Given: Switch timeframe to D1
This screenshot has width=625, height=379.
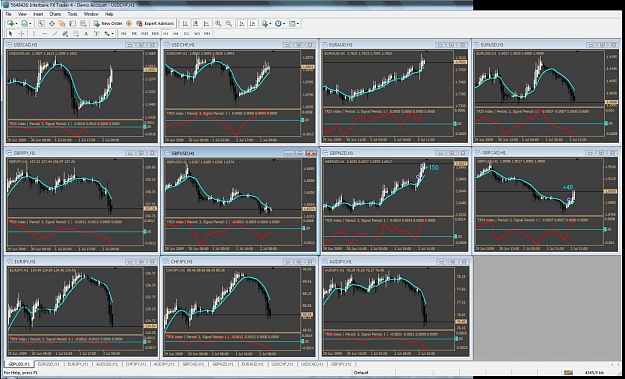Looking at the screenshot, I should (x=186, y=33).
